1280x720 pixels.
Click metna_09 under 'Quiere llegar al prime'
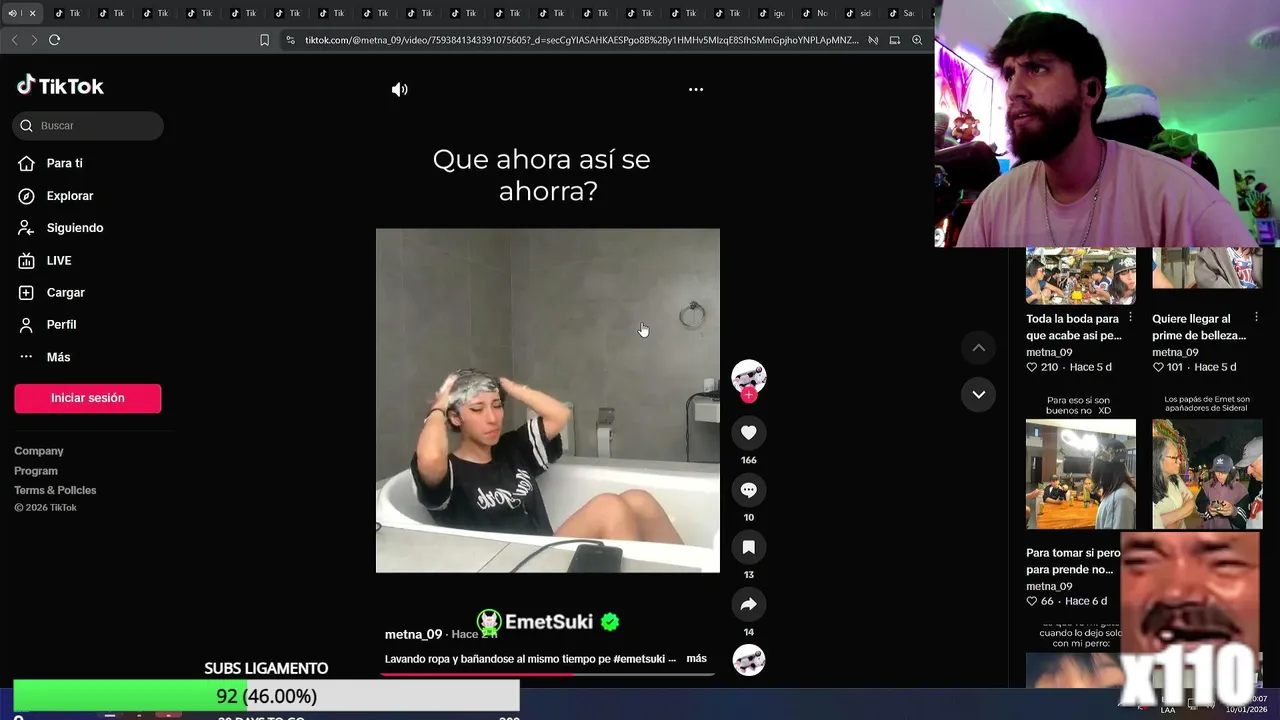[1175, 352]
